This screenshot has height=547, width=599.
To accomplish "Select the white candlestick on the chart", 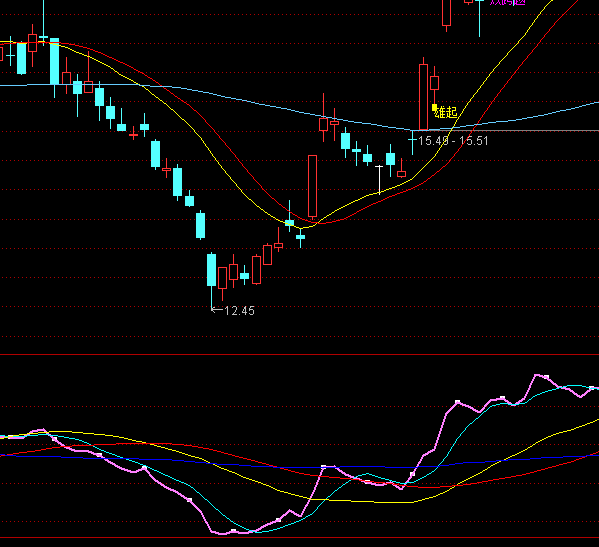I will [379, 180].
